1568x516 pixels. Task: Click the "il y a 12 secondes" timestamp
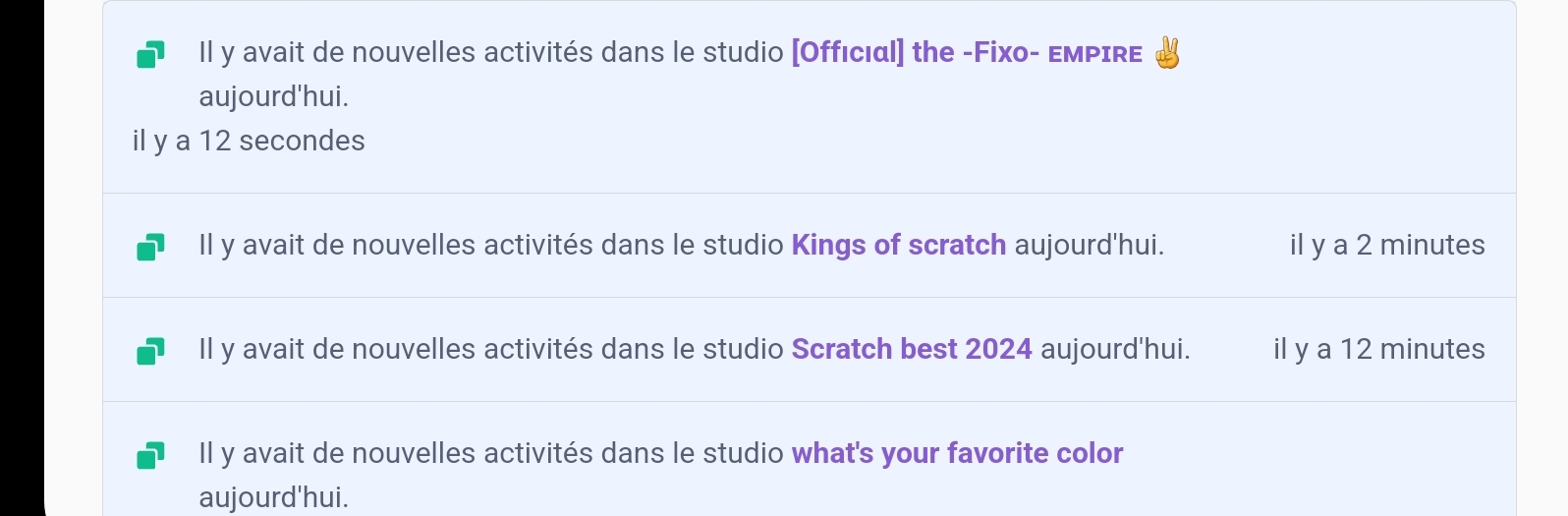pyautogui.click(x=249, y=142)
